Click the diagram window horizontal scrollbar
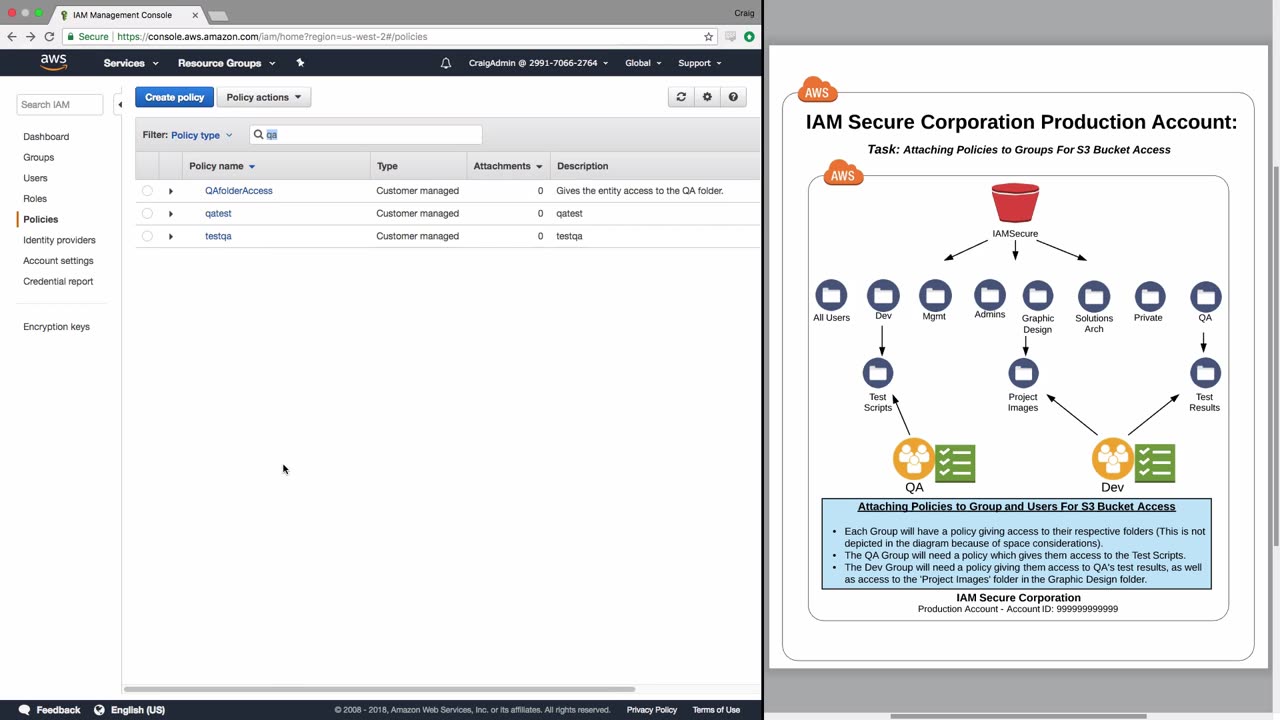The image size is (1280, 720). pos(1018,716)
